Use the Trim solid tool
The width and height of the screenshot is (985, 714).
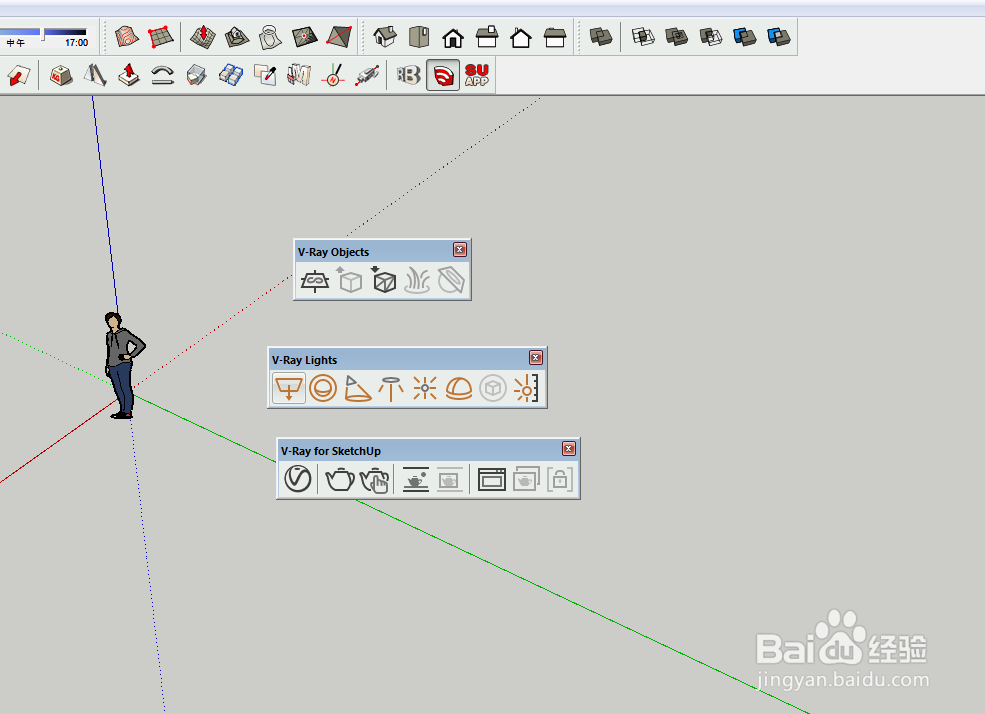tap(744, 37)
